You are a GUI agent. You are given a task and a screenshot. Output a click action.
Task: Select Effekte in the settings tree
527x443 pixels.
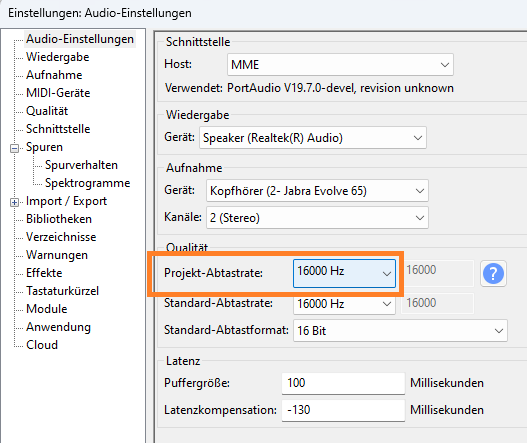[x=44, y=273]
